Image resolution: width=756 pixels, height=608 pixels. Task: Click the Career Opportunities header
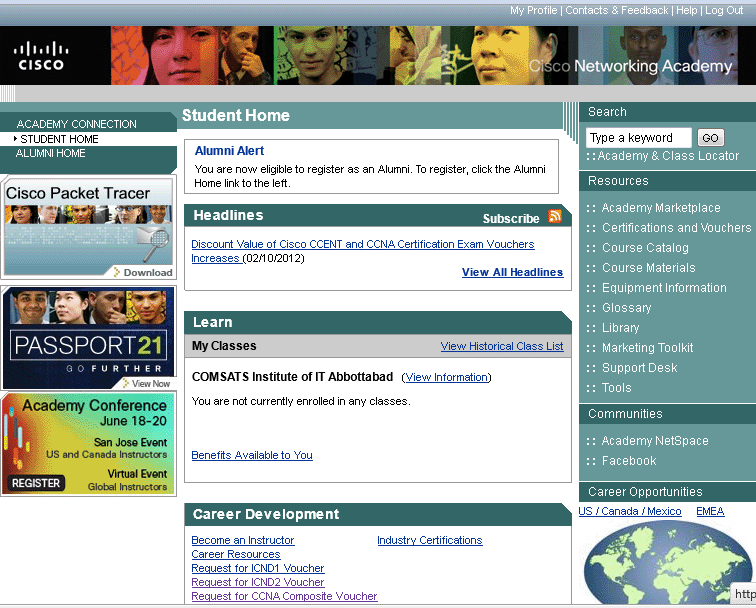click(645, 492)
